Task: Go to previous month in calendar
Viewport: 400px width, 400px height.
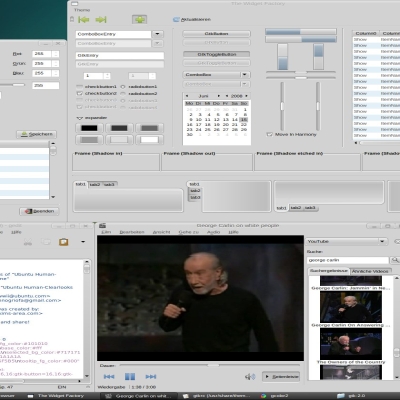Action: (x=187, y=96)
